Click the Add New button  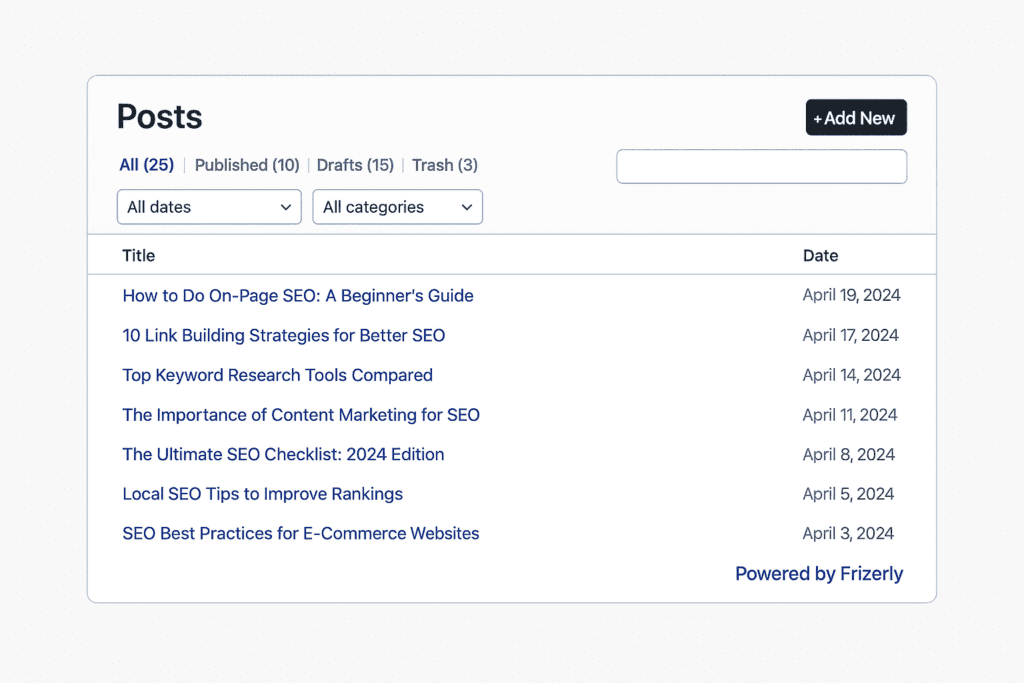pos(856,118)
